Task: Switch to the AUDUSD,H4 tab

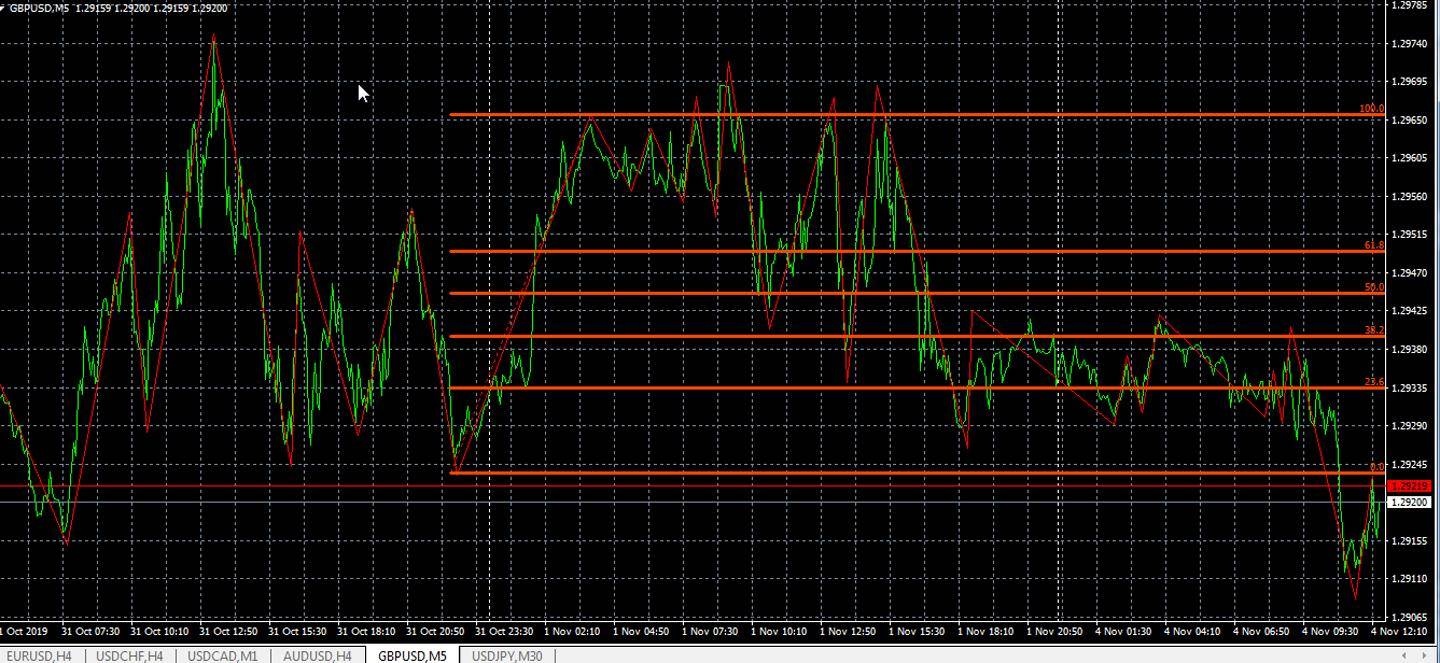Action: click(317, 656)
